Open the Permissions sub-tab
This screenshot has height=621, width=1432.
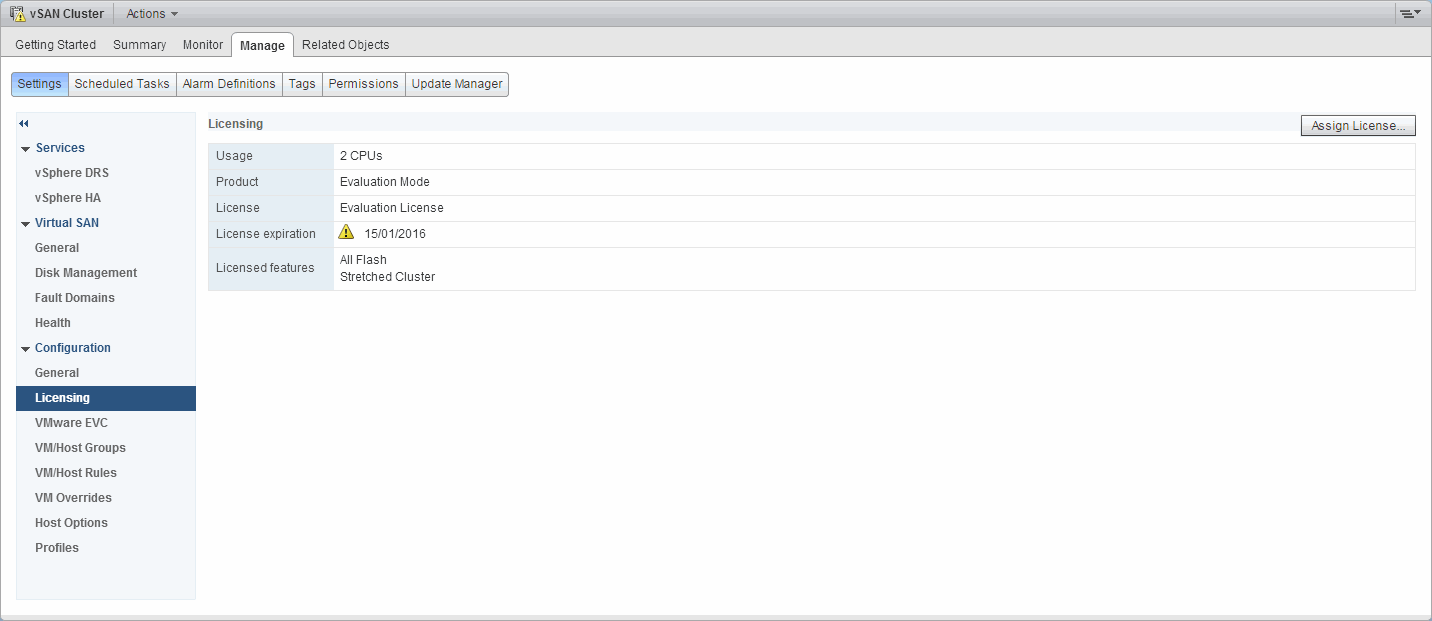pyautogui.click(x=363, y=84)
